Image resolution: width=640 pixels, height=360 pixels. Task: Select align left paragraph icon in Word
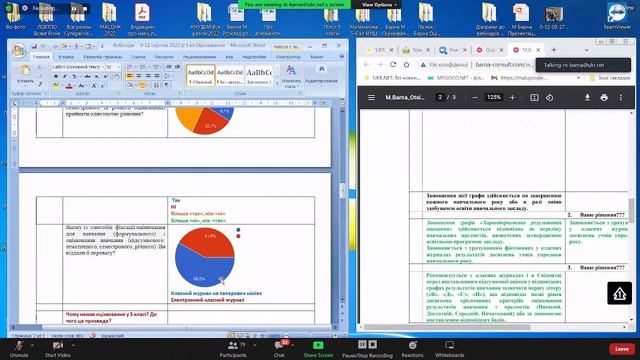coord(129,76)
